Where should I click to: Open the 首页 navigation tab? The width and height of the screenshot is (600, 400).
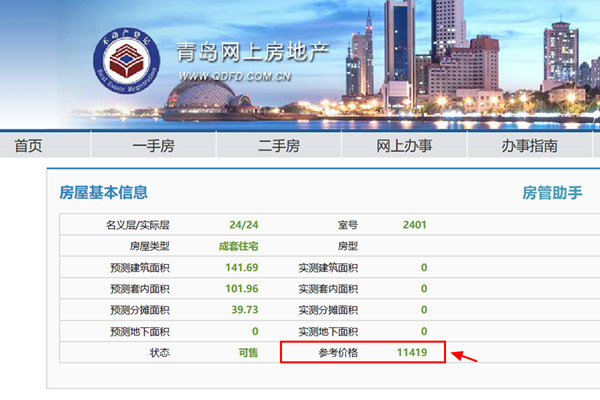(28, 146)
